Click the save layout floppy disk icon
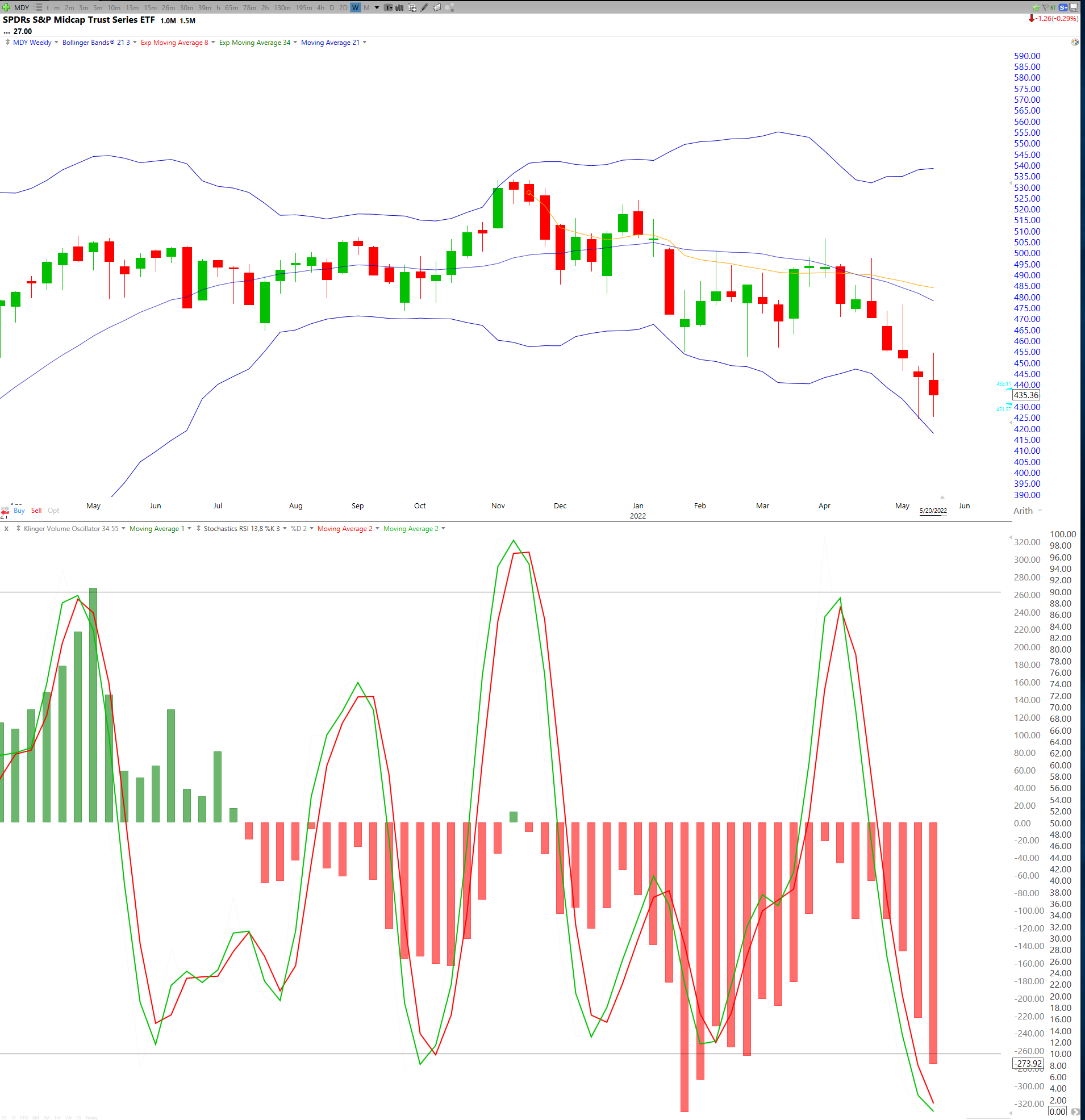 [1075, 7]
